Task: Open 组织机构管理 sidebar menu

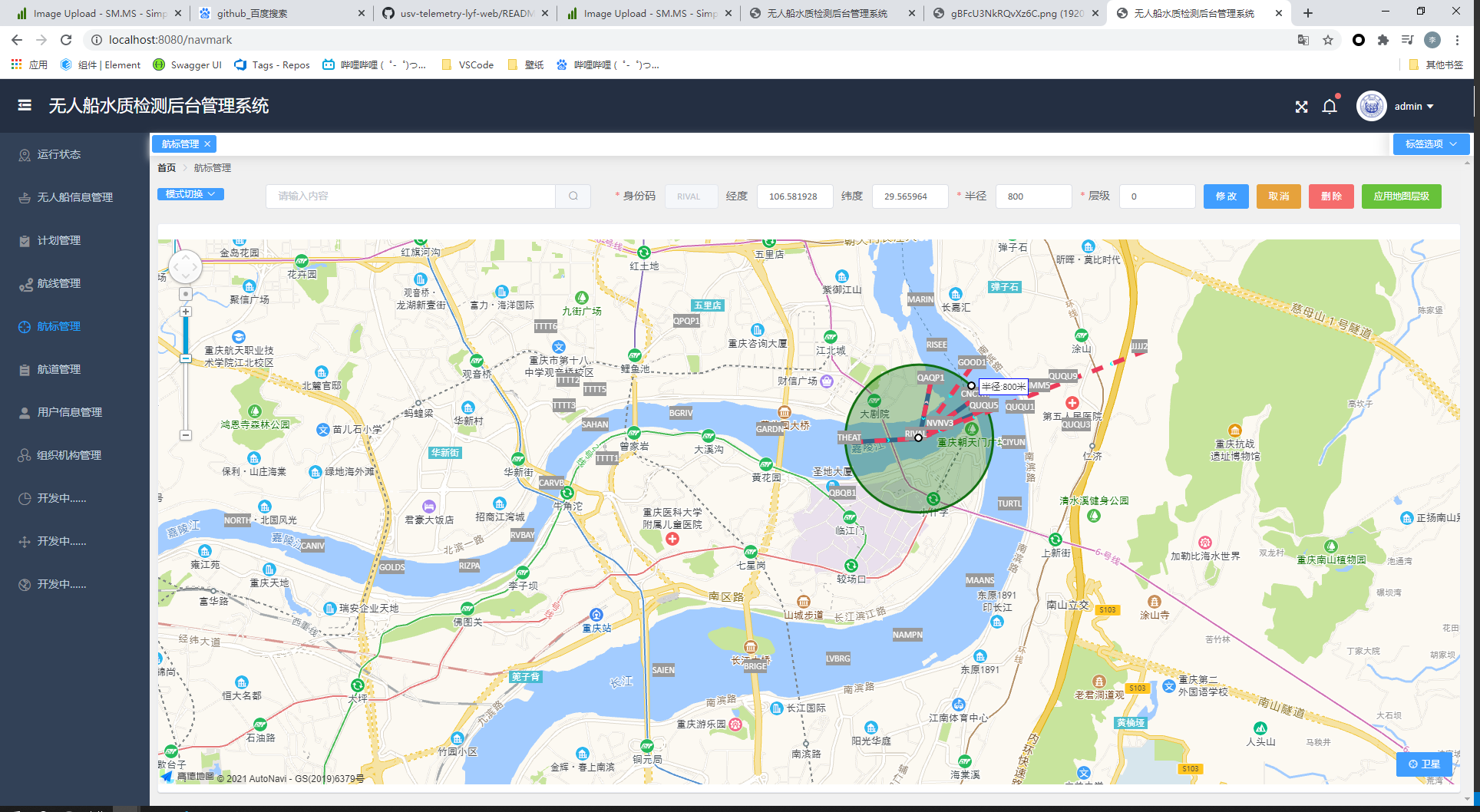Action: tap(74, 455)
